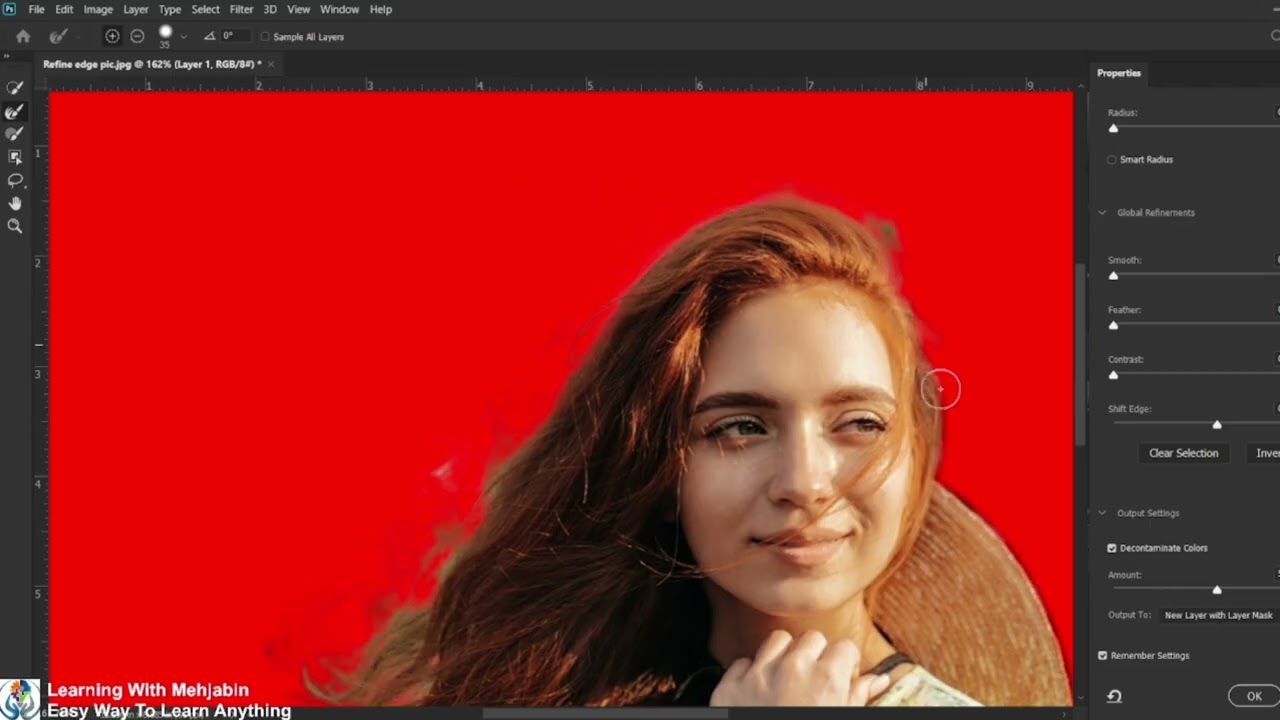Select the Brush tool in Select and Mask
Image resolution: width=1280 pixels, height=720 pixels.
coord(15,134)
